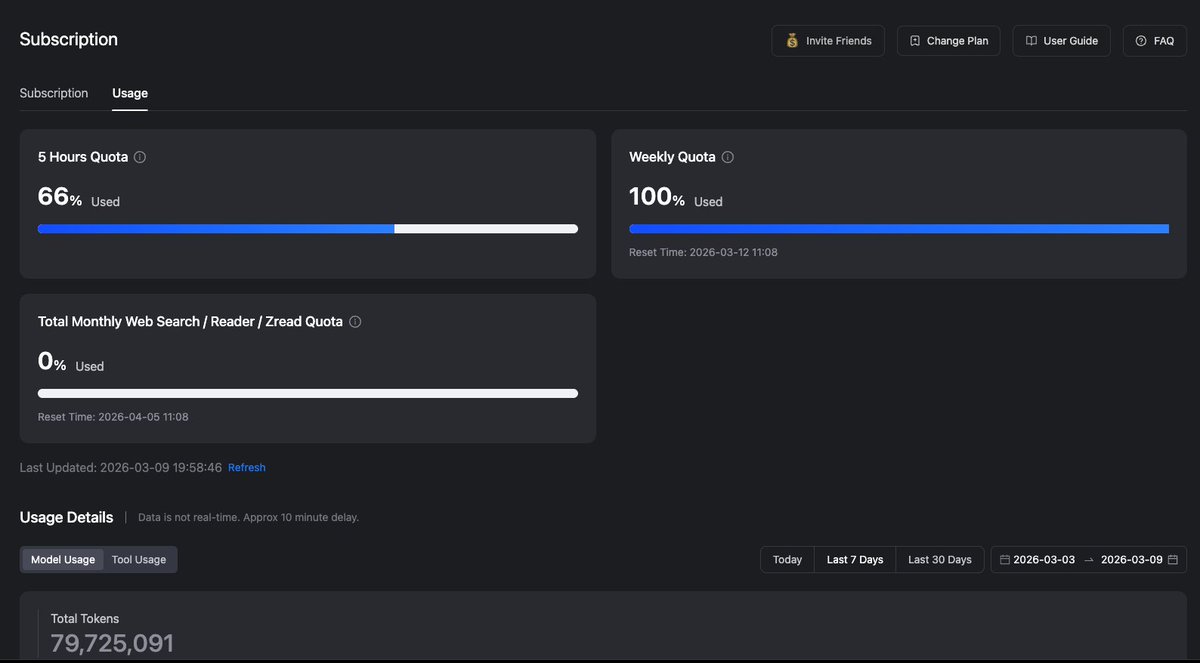Click the book icon on User Guide
1200x663 pixels.
tap(1031, 41)
